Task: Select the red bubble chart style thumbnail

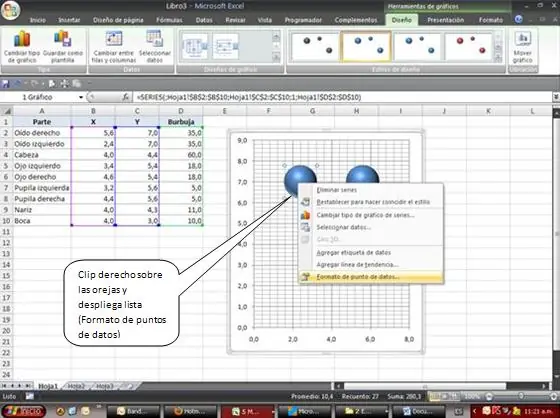Action: (469, 46)
